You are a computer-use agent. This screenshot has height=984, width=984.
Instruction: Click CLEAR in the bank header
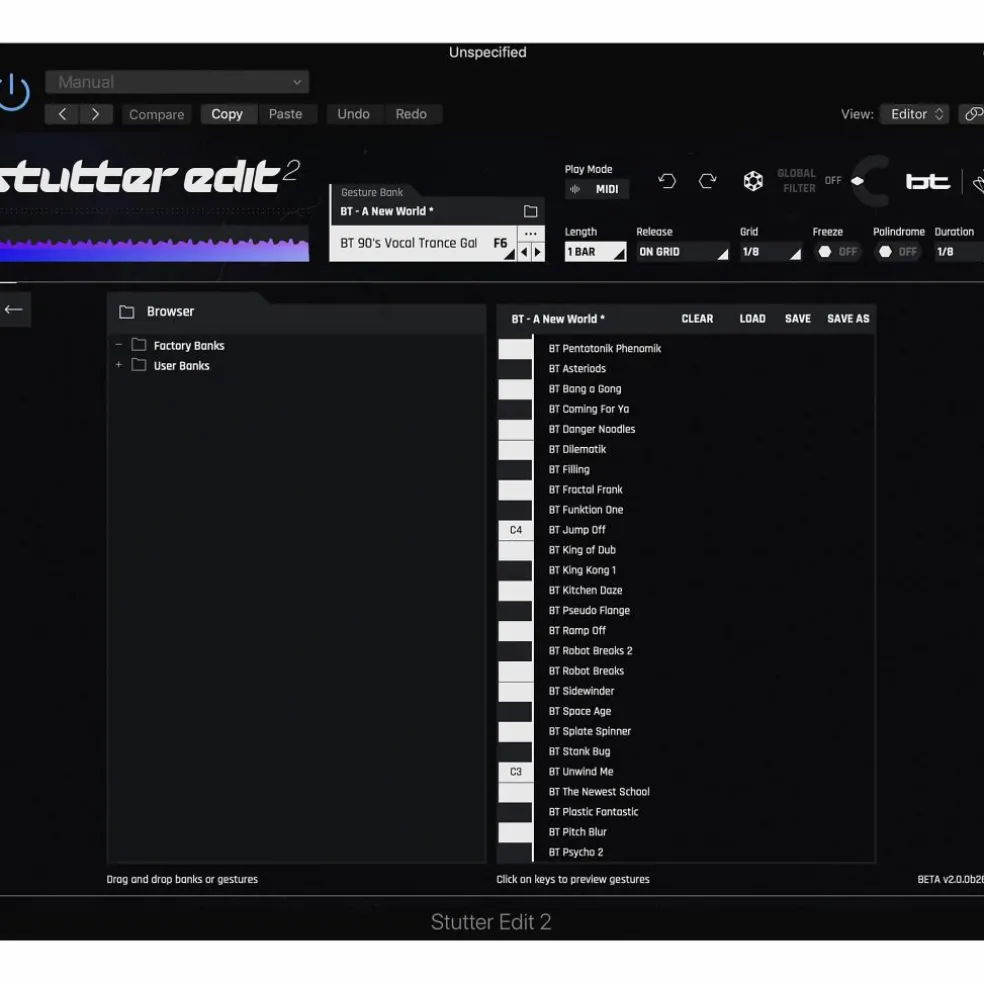tap(697, 319)
